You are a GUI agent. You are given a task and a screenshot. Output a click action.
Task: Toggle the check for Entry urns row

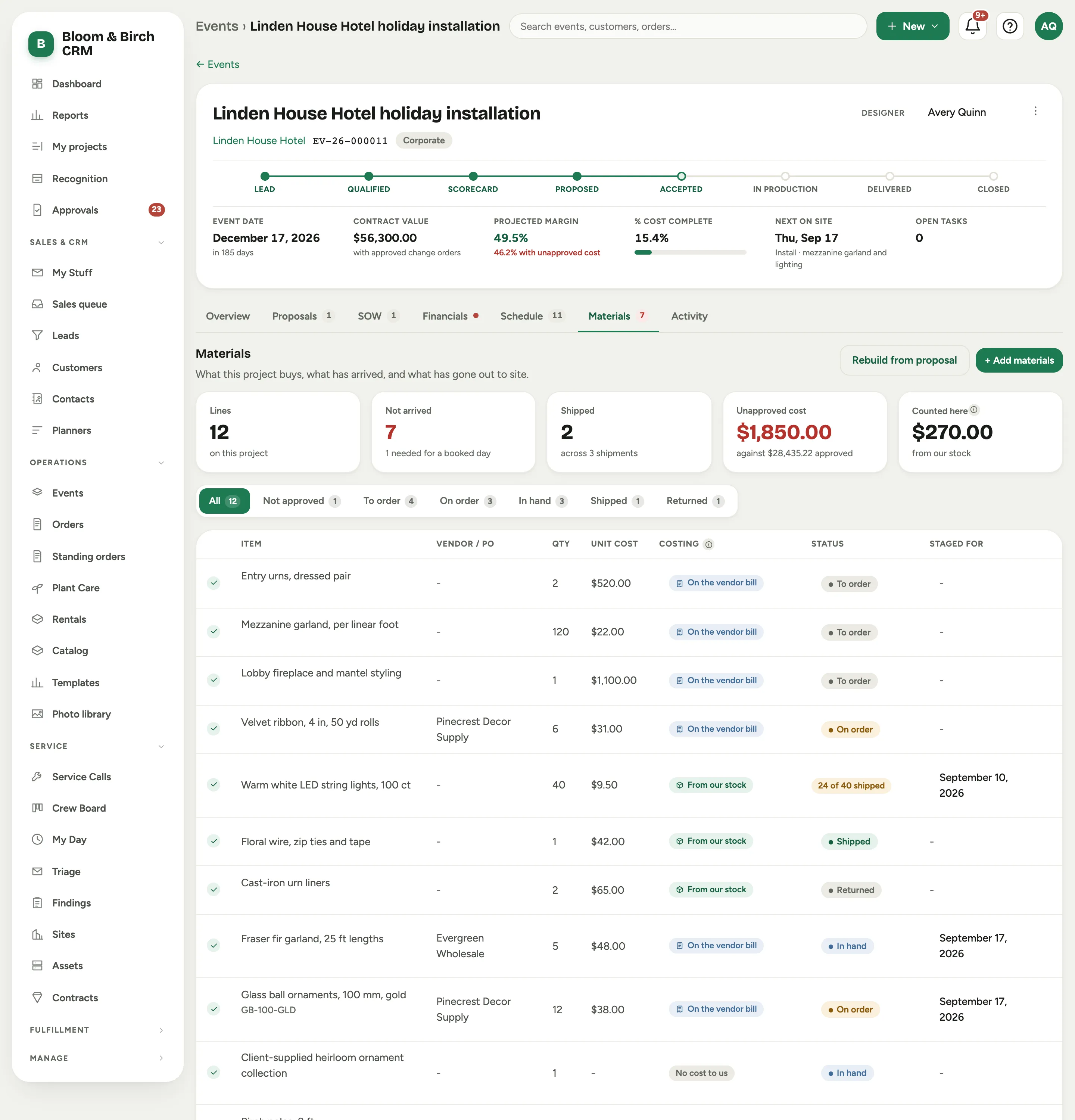click(214, 584)
